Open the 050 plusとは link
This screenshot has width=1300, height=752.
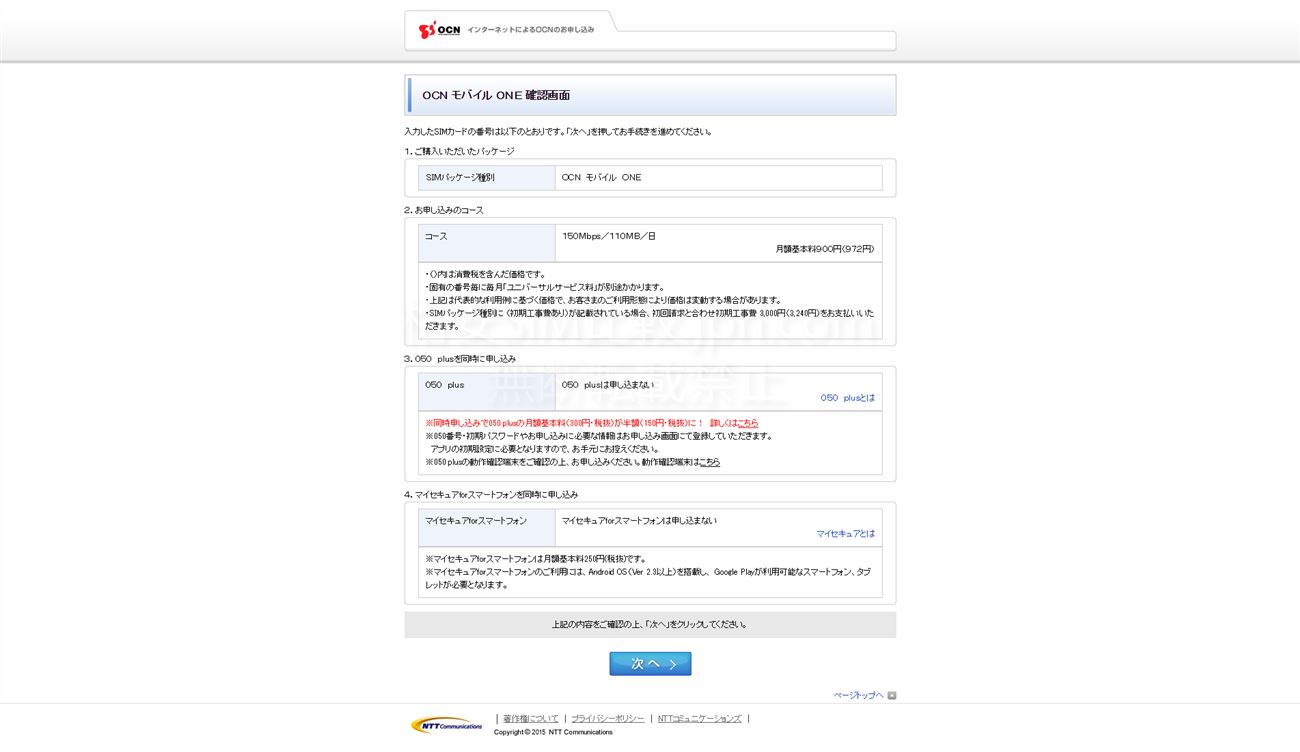coord(848,398)
